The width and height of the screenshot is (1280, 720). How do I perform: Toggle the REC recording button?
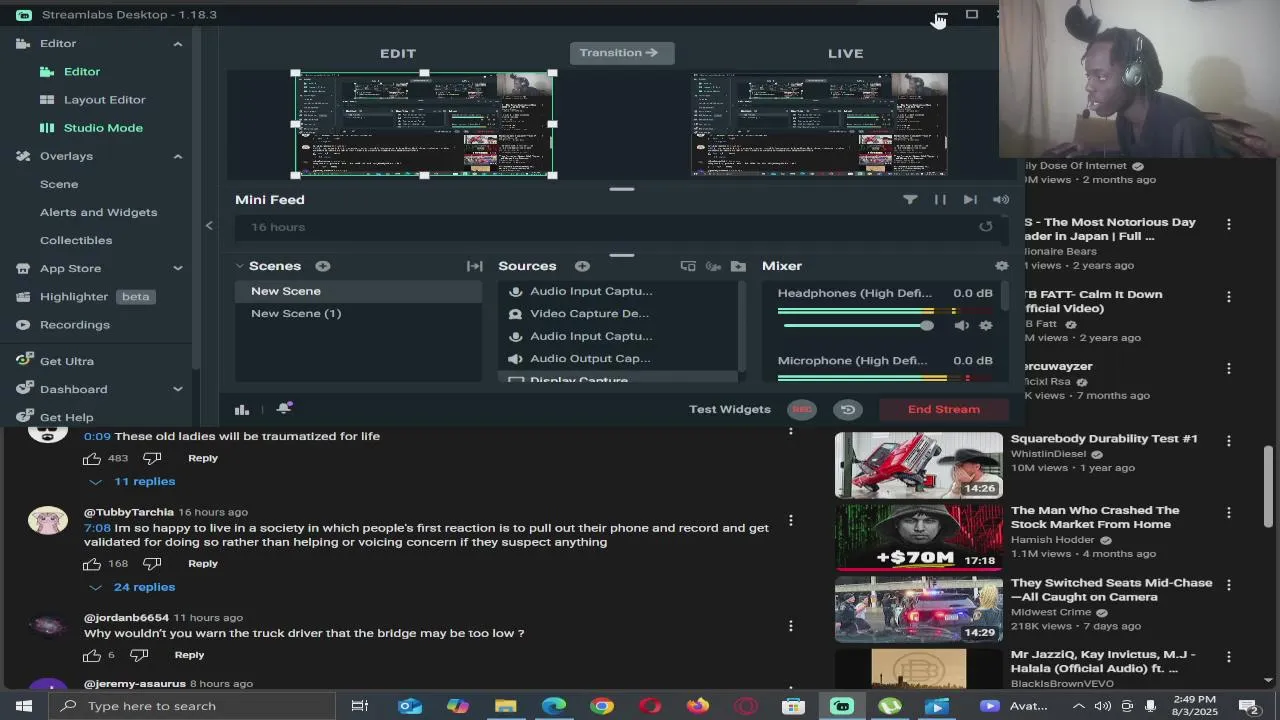pos(802,409)
